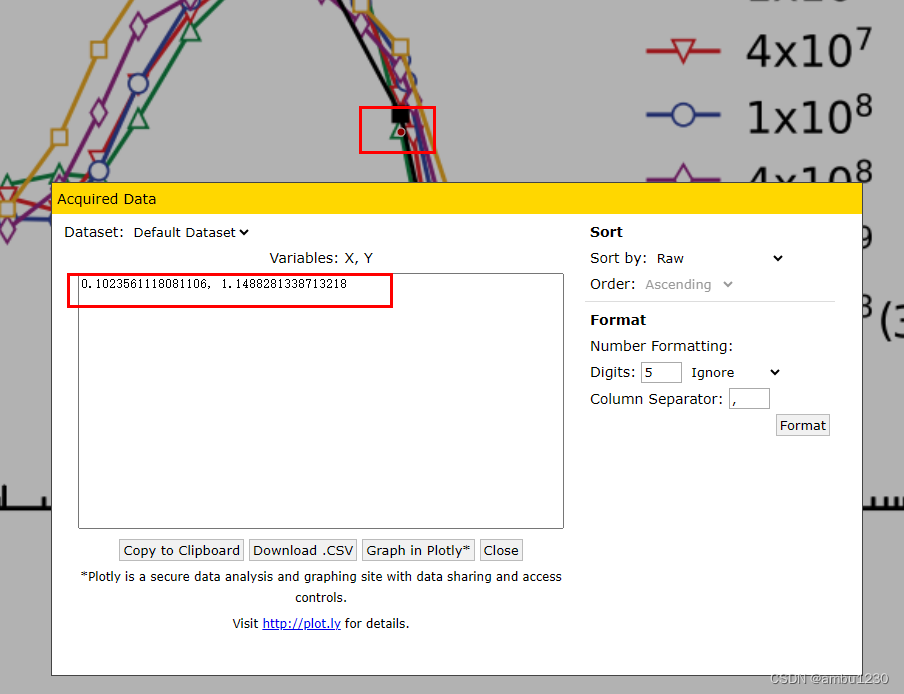This screenshot has height=694, width=904.
Task: Click the Column Separator input field
Action: click(749, 398)
